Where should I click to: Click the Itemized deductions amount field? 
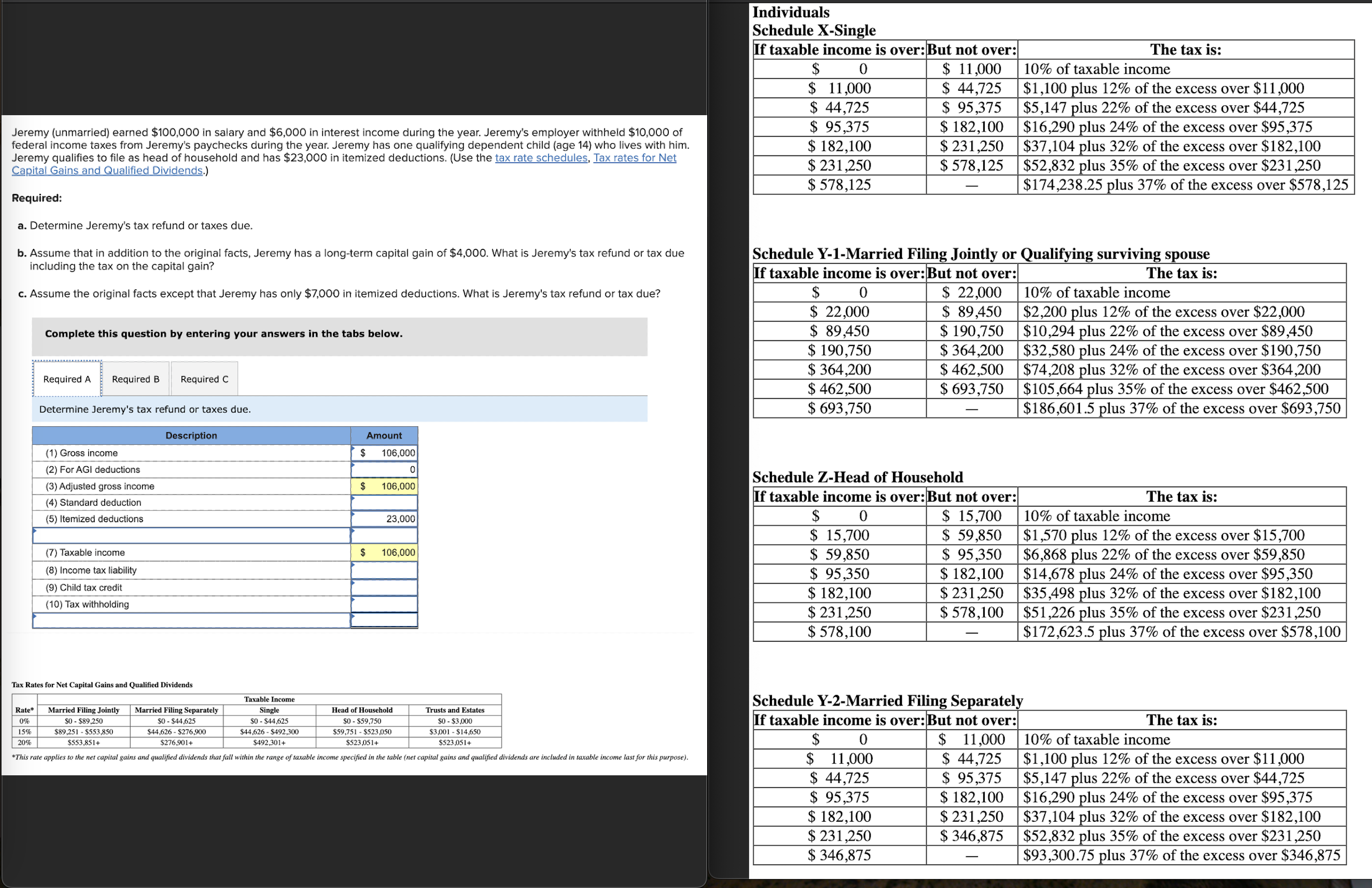[384, 519]
